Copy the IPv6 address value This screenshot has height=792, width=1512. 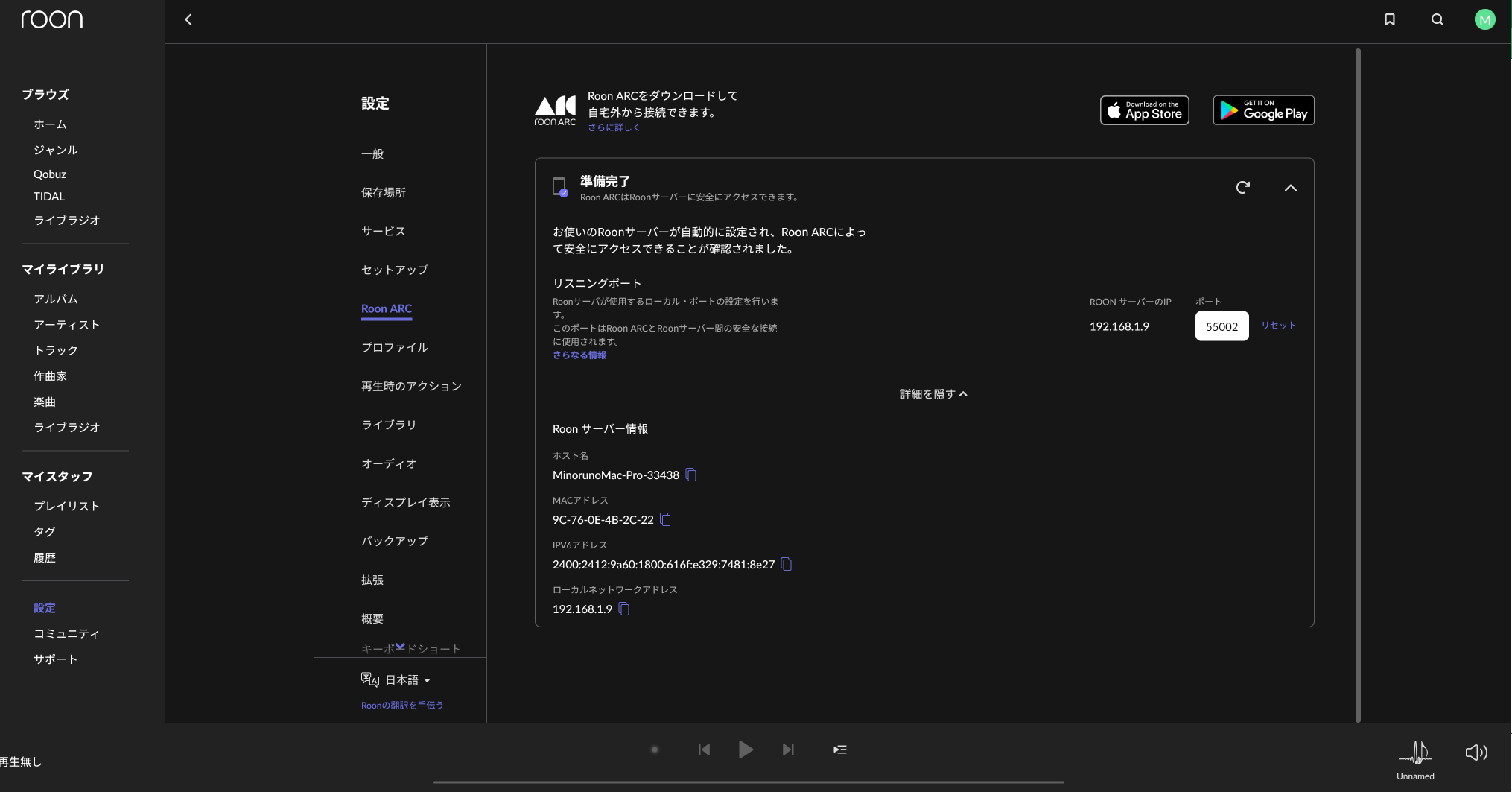787,564
